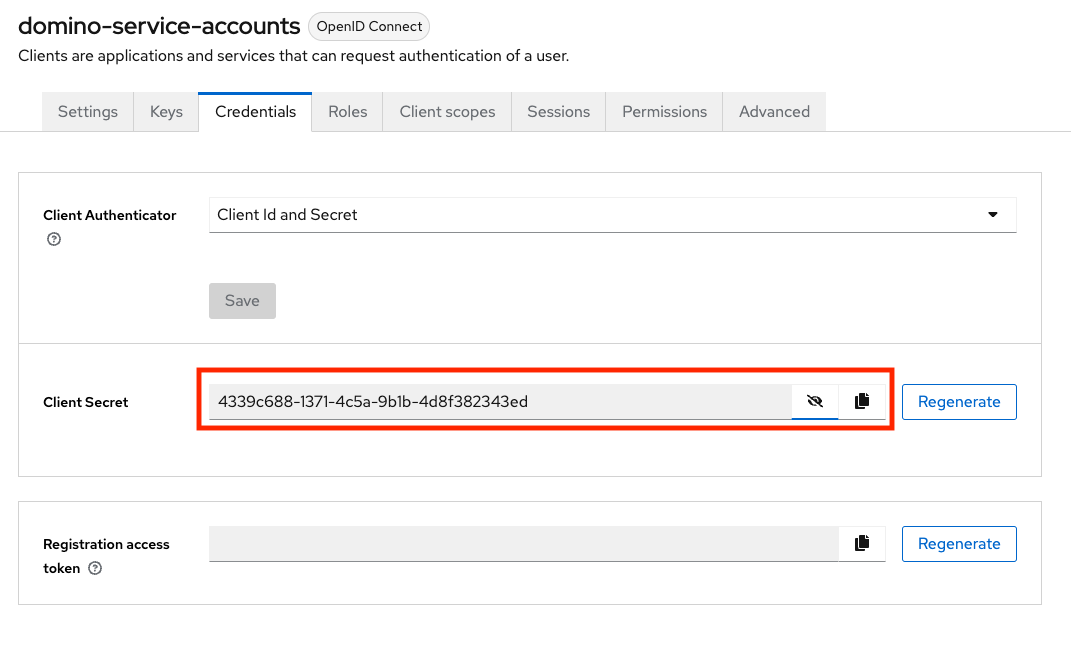Open the Permissions tab

pos(665,112)
